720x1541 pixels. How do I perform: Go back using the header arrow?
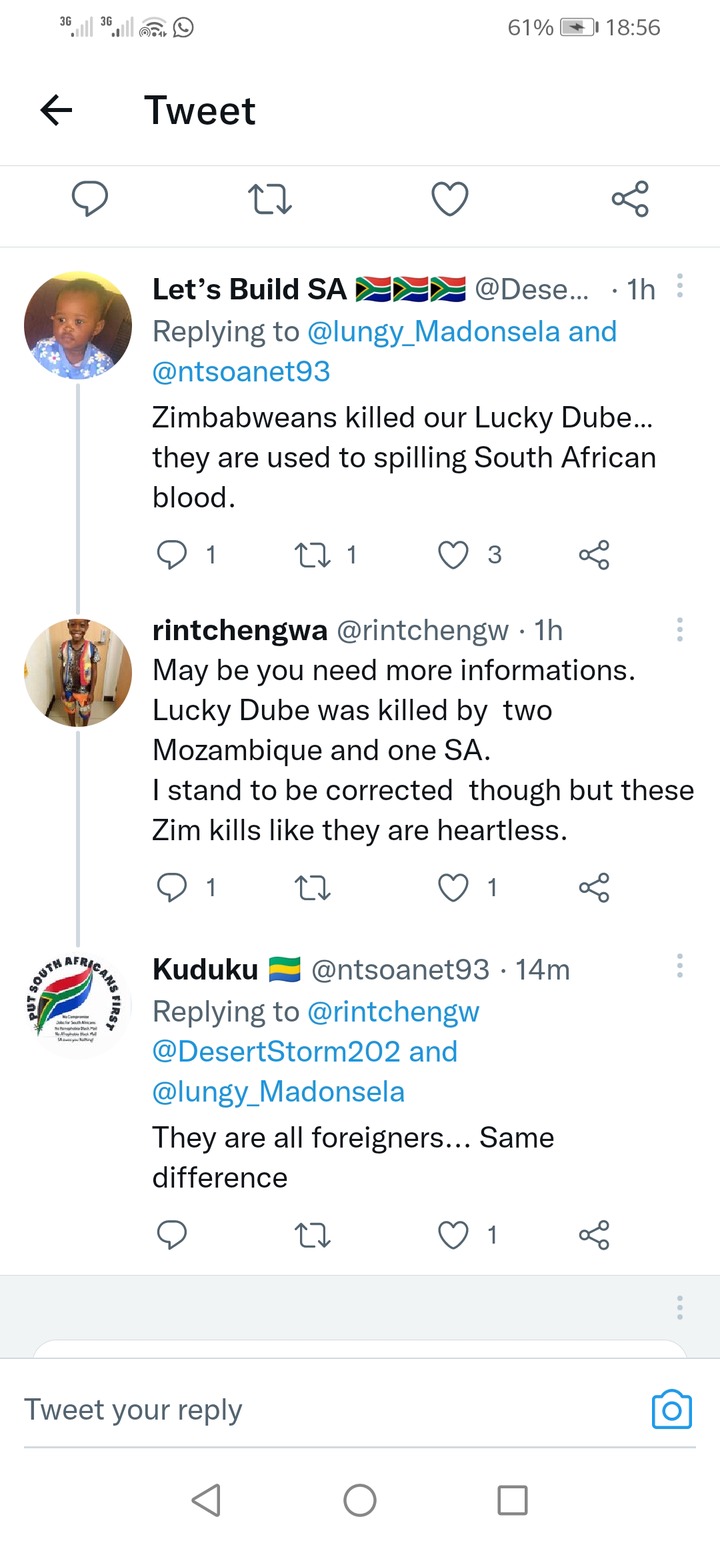[x=57, y=110]
